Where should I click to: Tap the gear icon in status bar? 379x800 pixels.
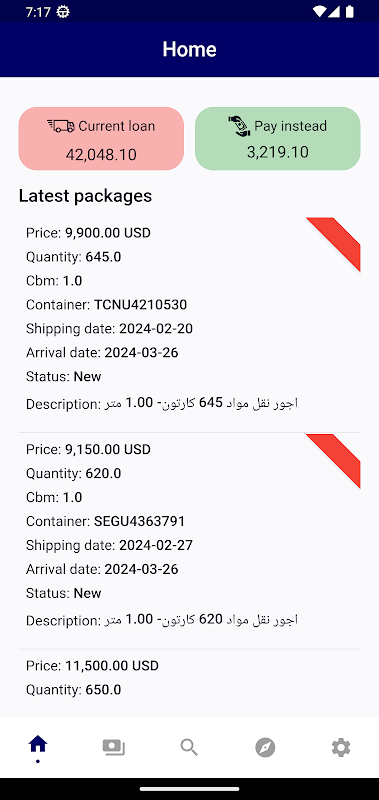[63, 12]
